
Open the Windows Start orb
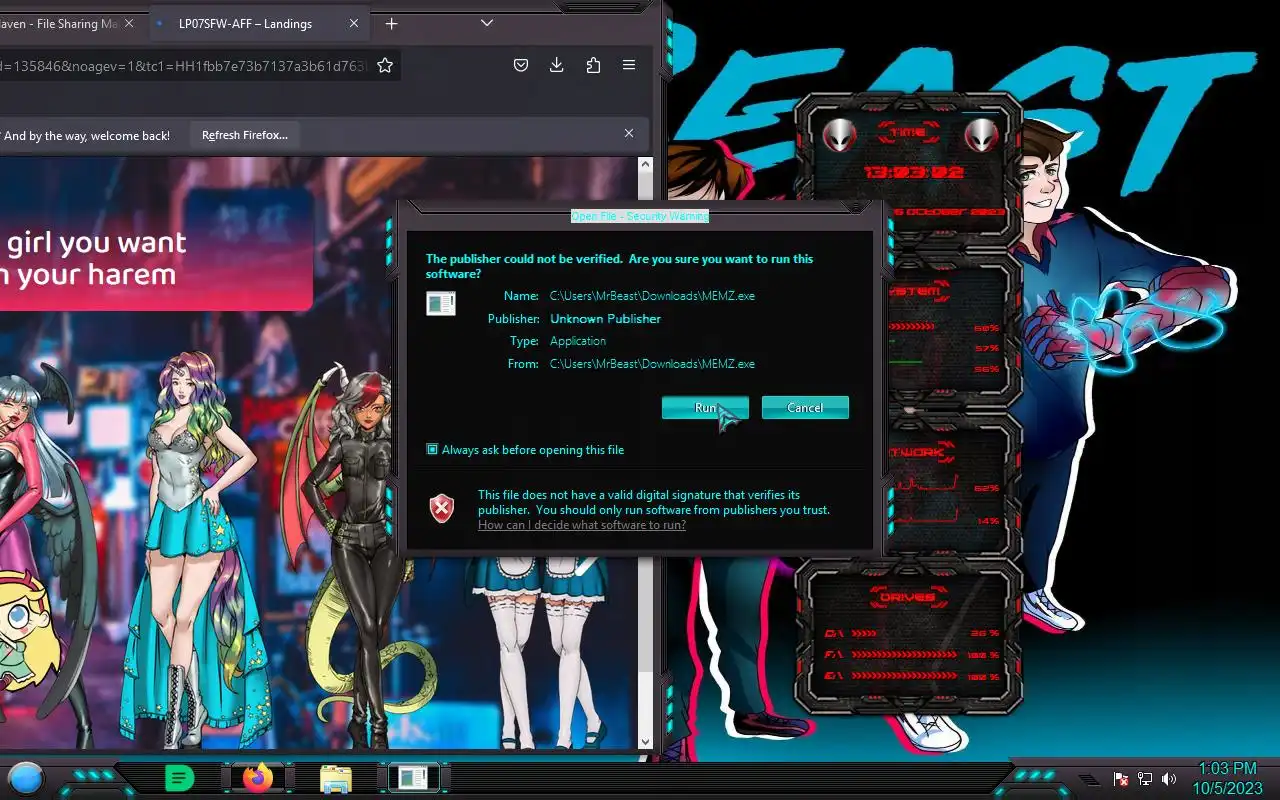click(x=25, y=777)
